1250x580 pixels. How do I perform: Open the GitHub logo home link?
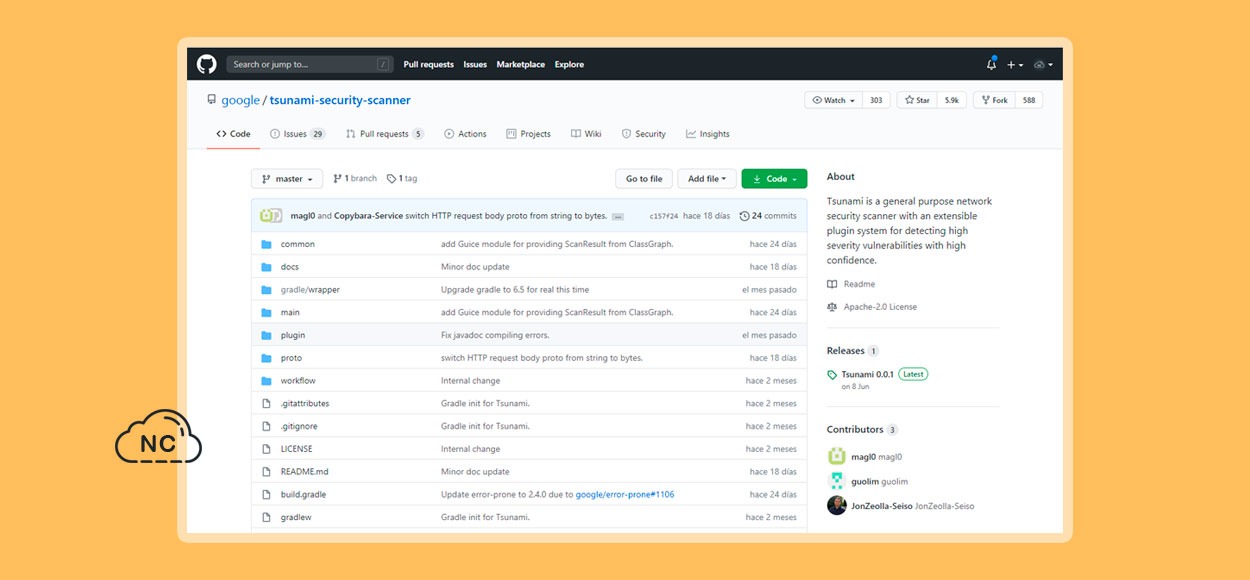[x=206, y=64]
